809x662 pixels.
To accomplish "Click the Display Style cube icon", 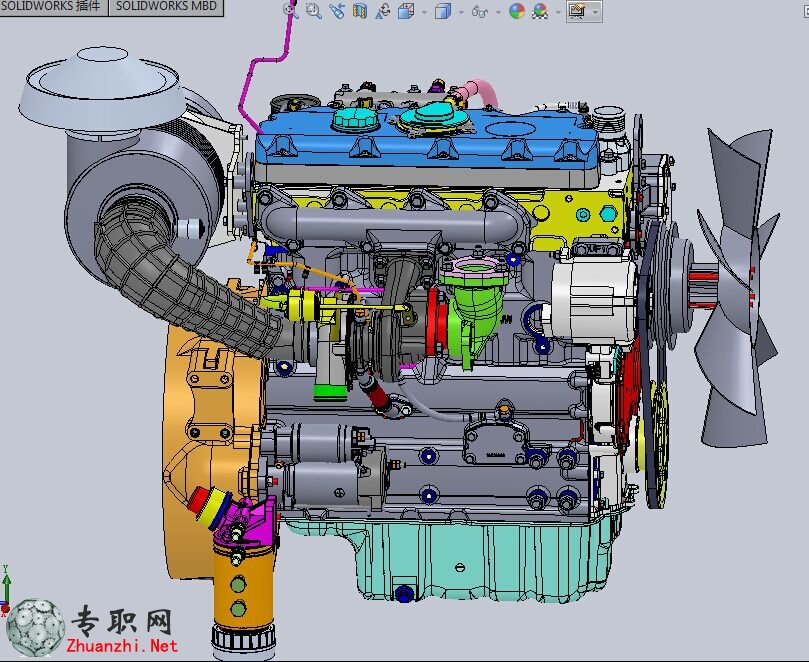I will tap(443, 11).
